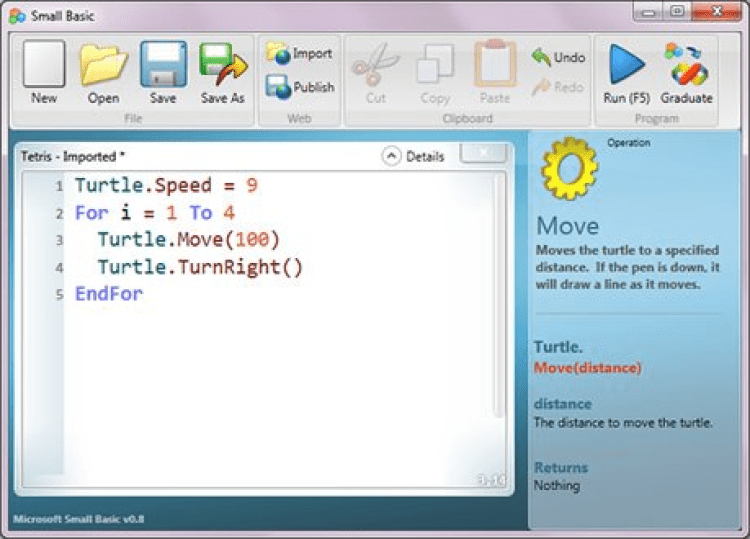Screen dimensions: 750x539
Task: Click the For i = 1 To 4 code line
Action: 155,212
